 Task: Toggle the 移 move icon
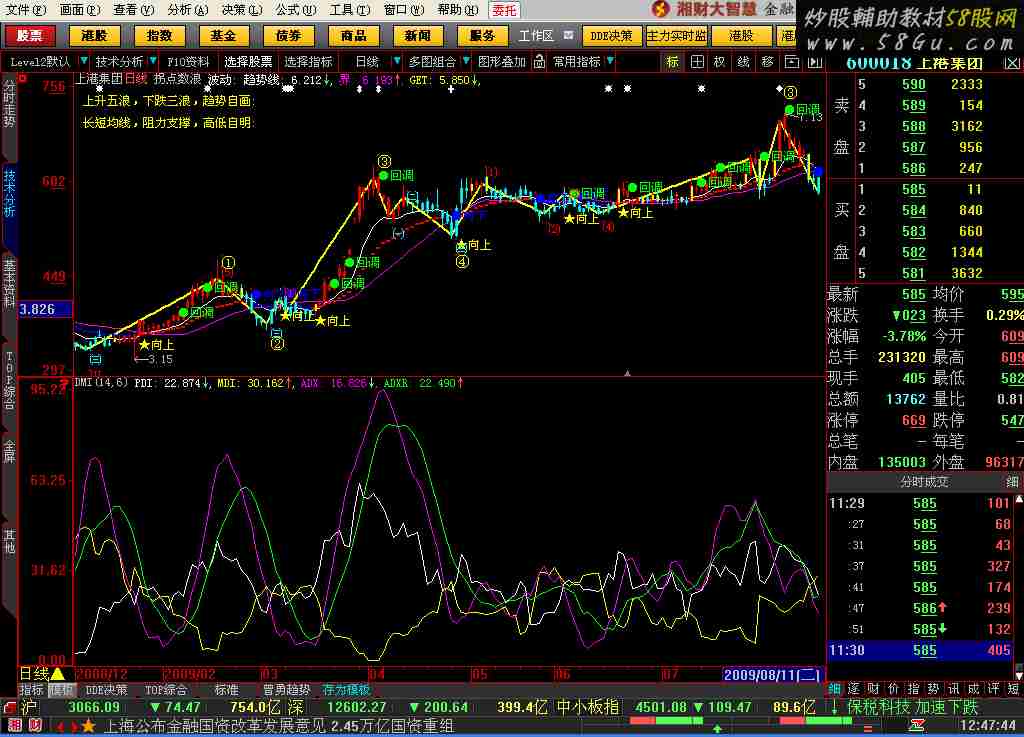point(767,62)
